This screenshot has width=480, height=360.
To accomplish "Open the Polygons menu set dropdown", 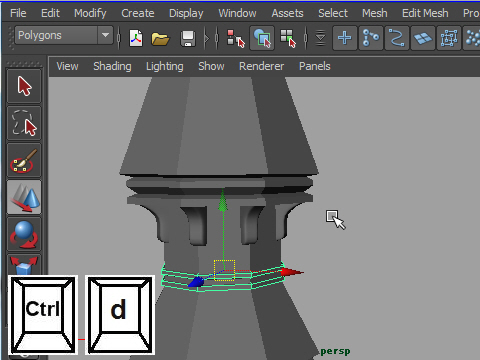I will (x=64, y=35).
